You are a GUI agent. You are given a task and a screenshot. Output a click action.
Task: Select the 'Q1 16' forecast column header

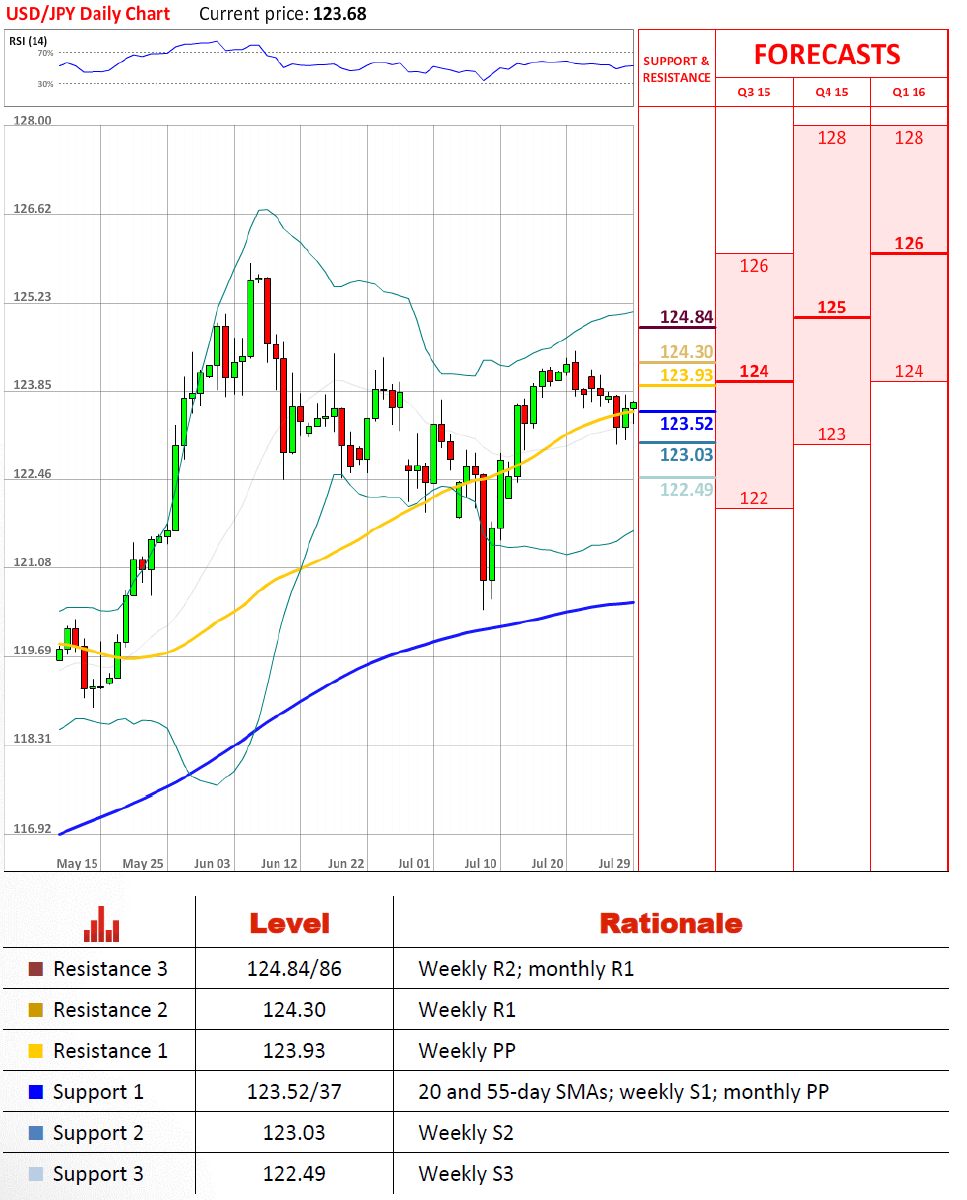909,92
